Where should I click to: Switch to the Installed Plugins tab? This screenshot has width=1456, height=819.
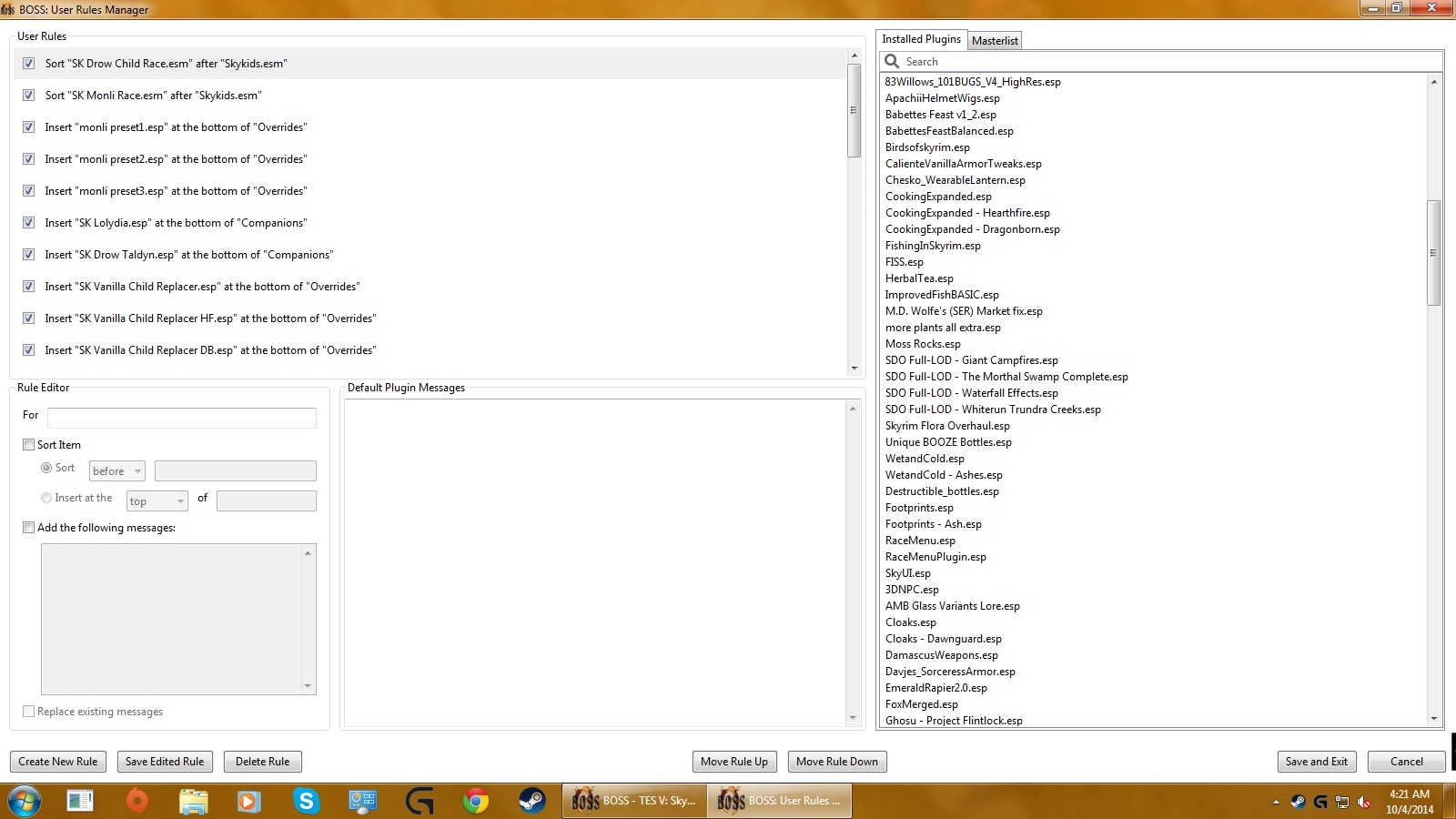[921, 39]
